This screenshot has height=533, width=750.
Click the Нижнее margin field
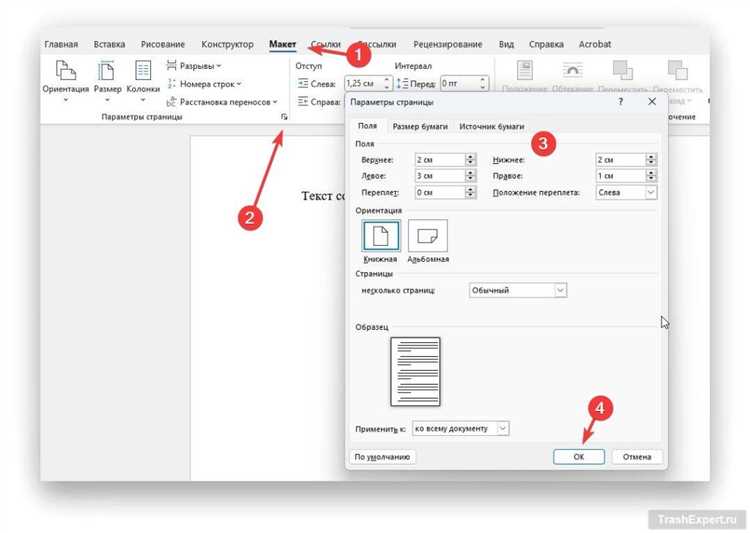tap(620, 160)
